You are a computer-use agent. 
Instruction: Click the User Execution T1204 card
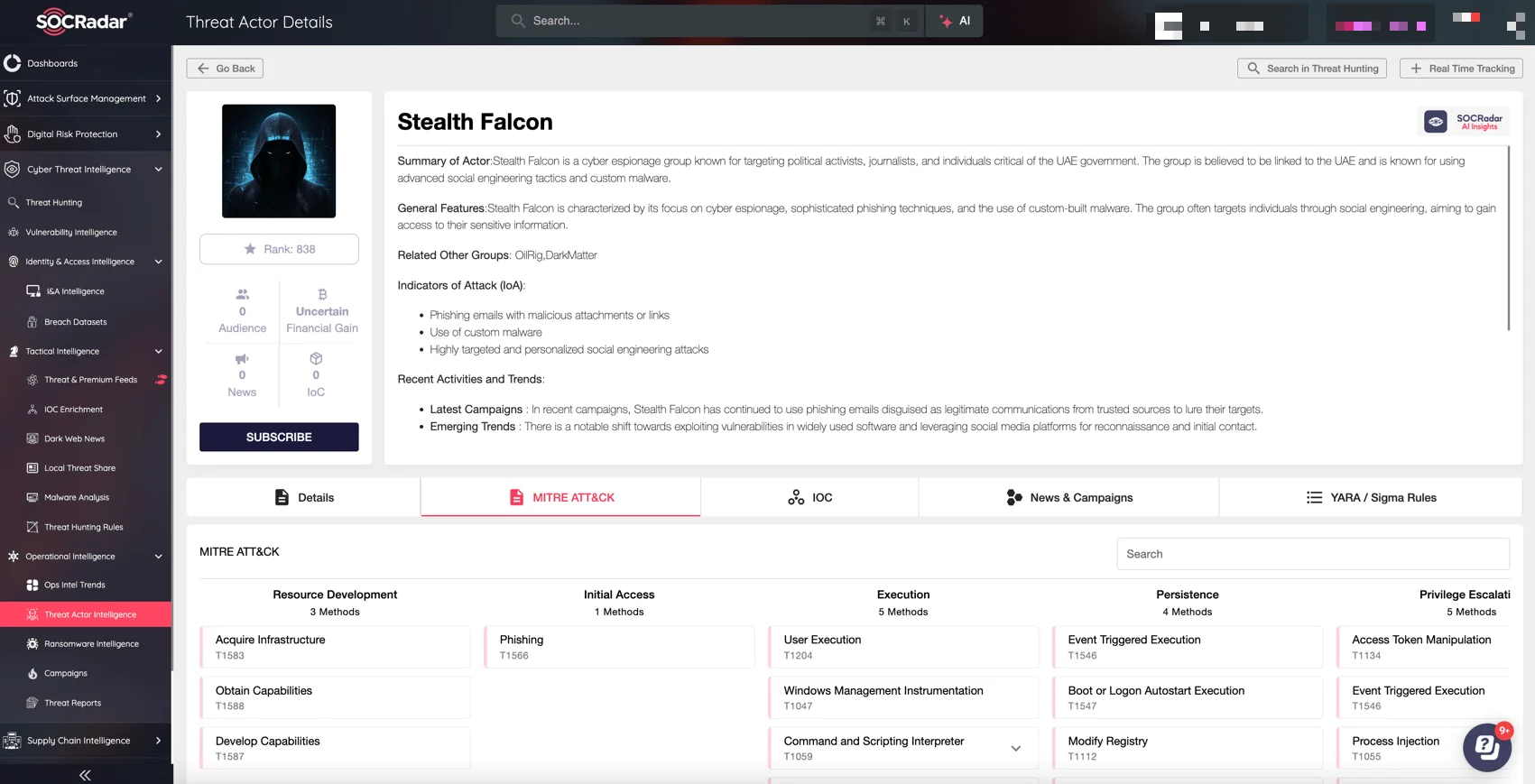(903, 647)
